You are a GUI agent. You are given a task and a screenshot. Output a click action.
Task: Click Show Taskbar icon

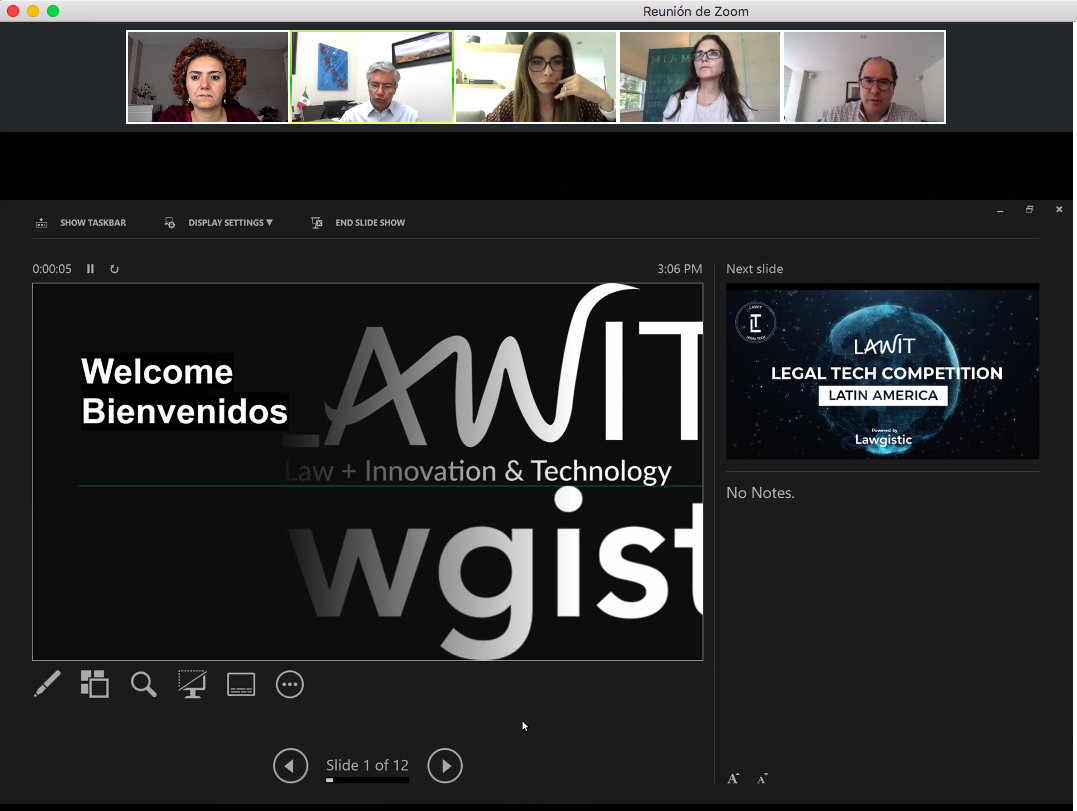41,222
